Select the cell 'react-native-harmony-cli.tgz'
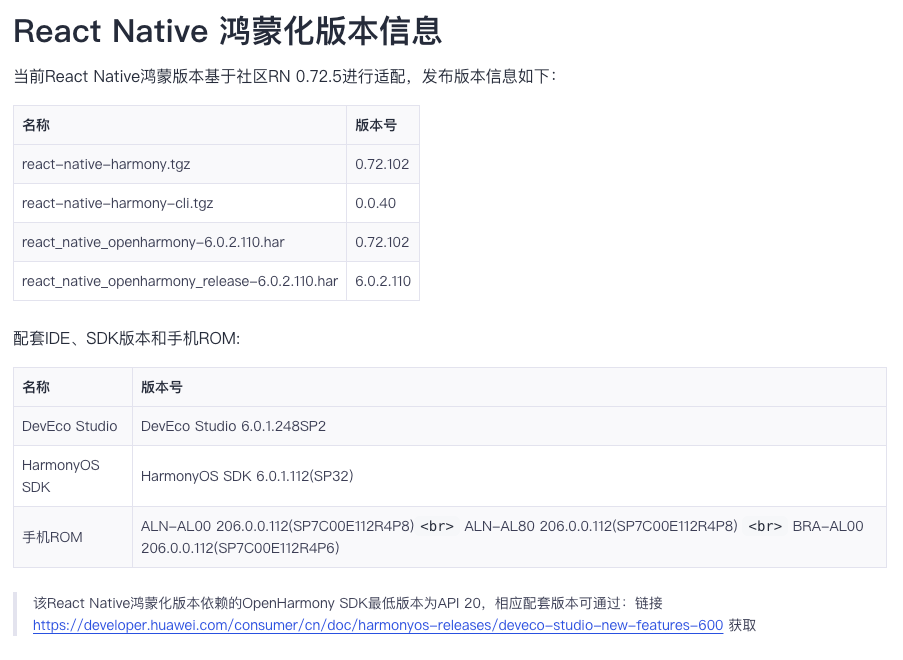This screenshot has height=660, width=903. point(180,203)
